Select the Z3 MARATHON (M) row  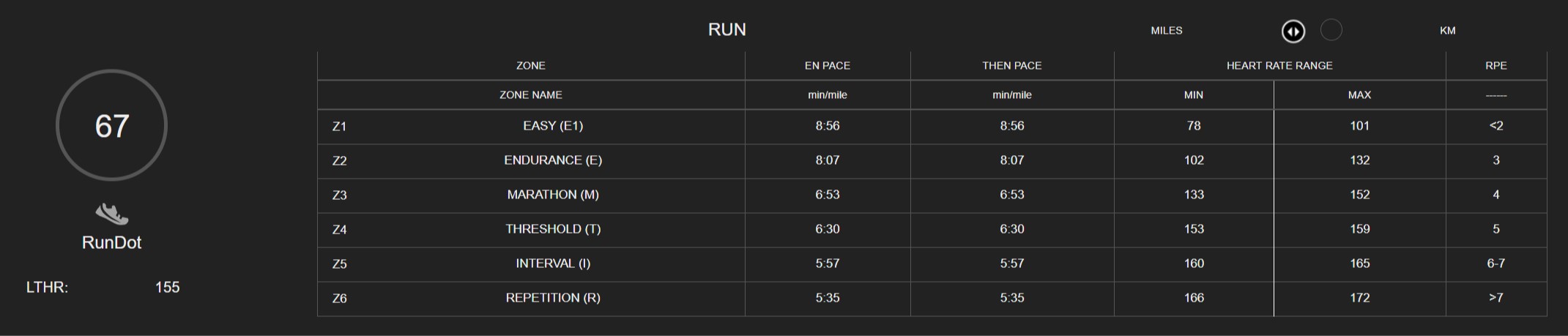tap(932, 195)
